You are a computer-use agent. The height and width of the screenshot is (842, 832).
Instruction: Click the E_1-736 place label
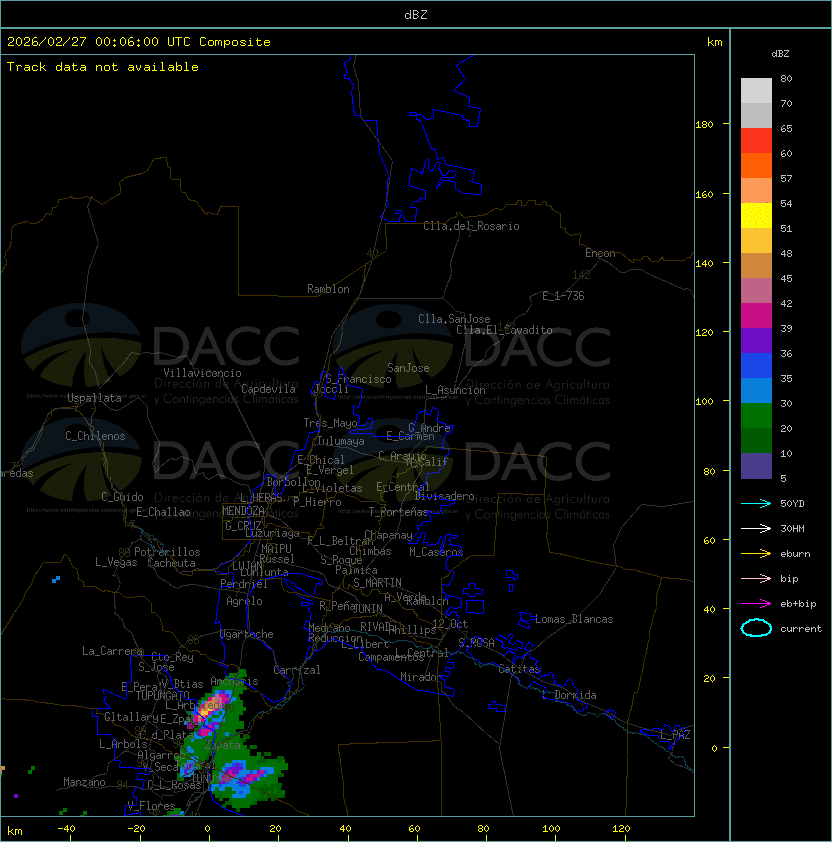[x=563, y=296]
